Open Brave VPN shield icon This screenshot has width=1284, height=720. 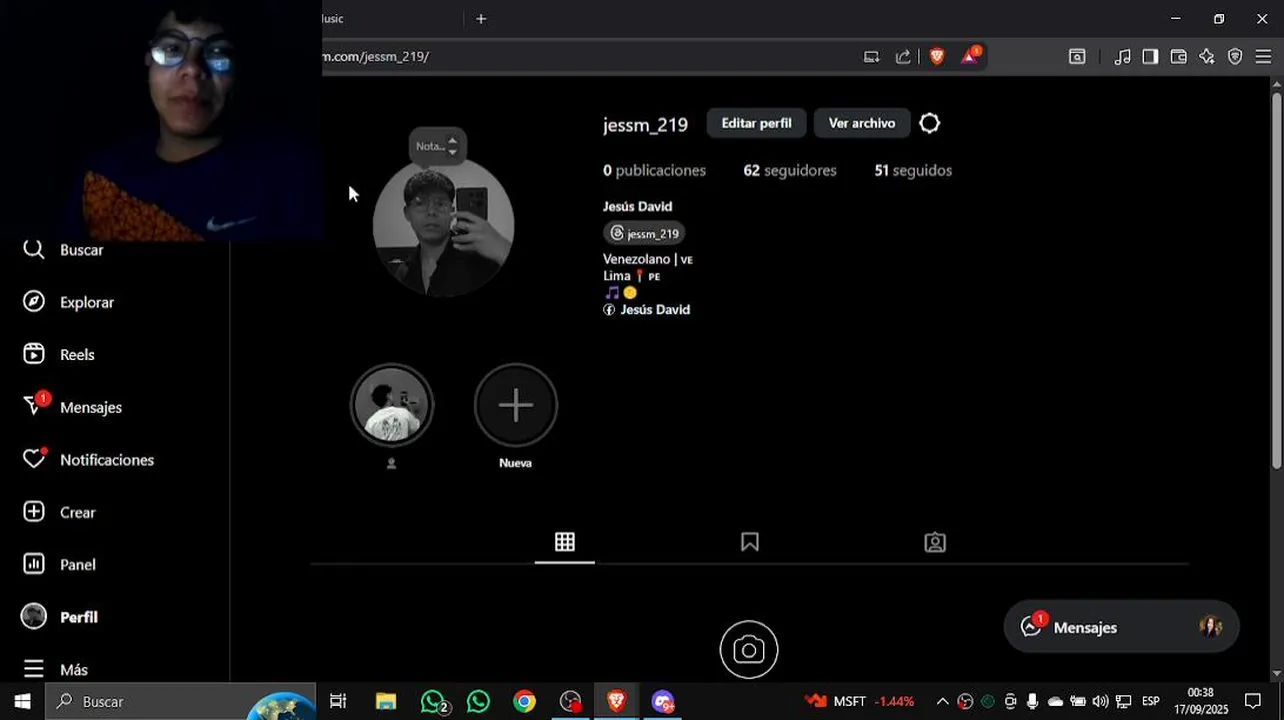pyautogui.click(x=1235, y=57)
